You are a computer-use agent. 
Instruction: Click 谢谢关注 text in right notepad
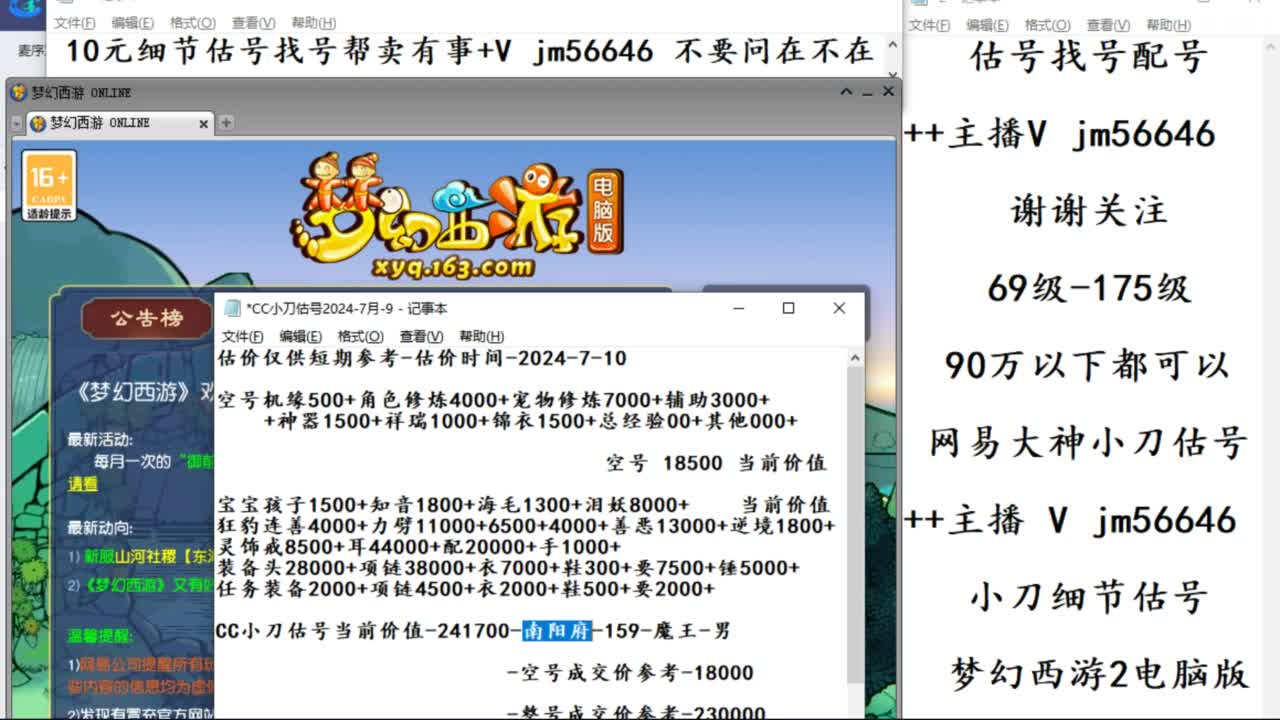(x=1089, y=211)
